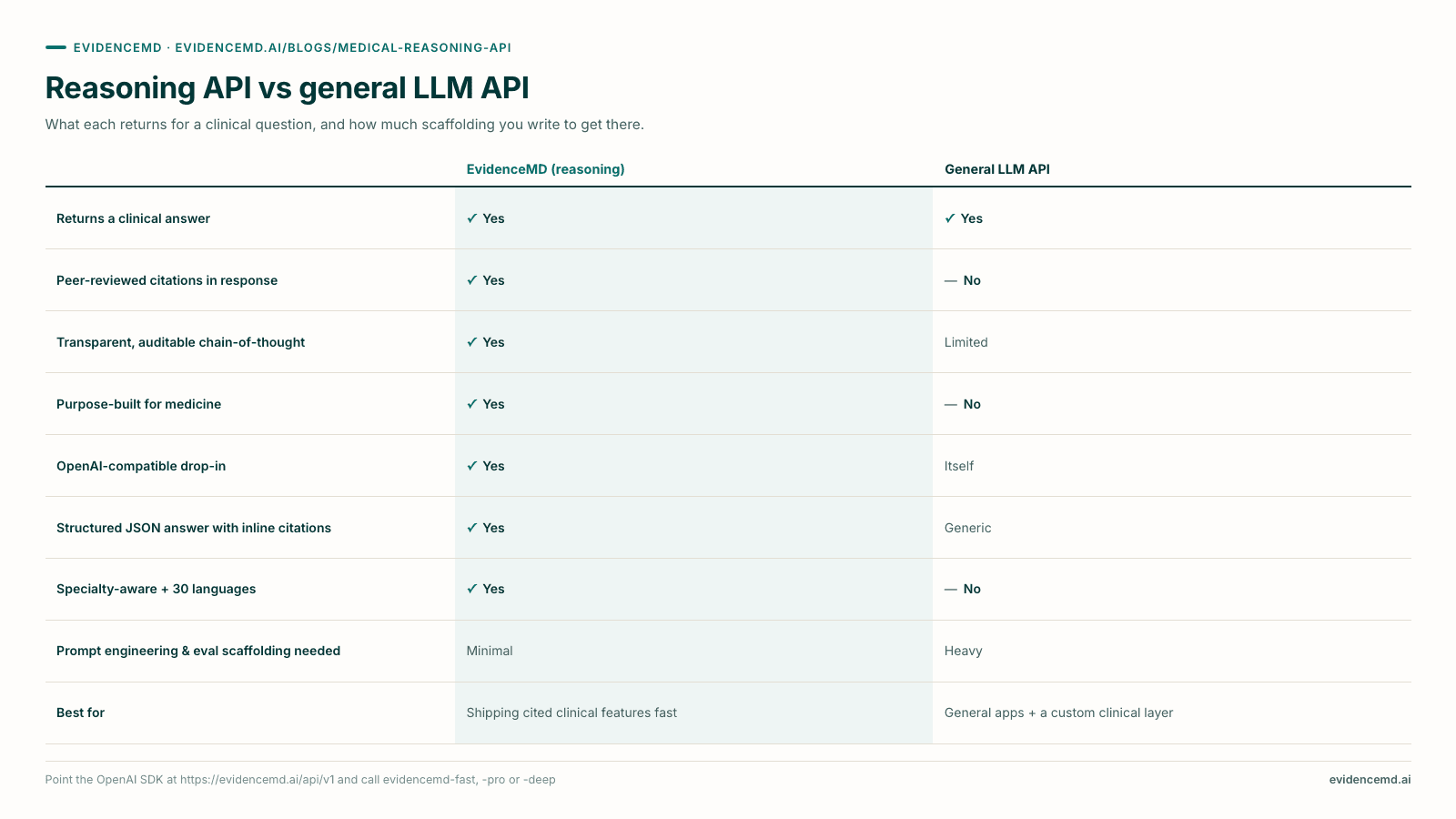Select the Minimal cell in the EvidenceMD column

(490, 651)
